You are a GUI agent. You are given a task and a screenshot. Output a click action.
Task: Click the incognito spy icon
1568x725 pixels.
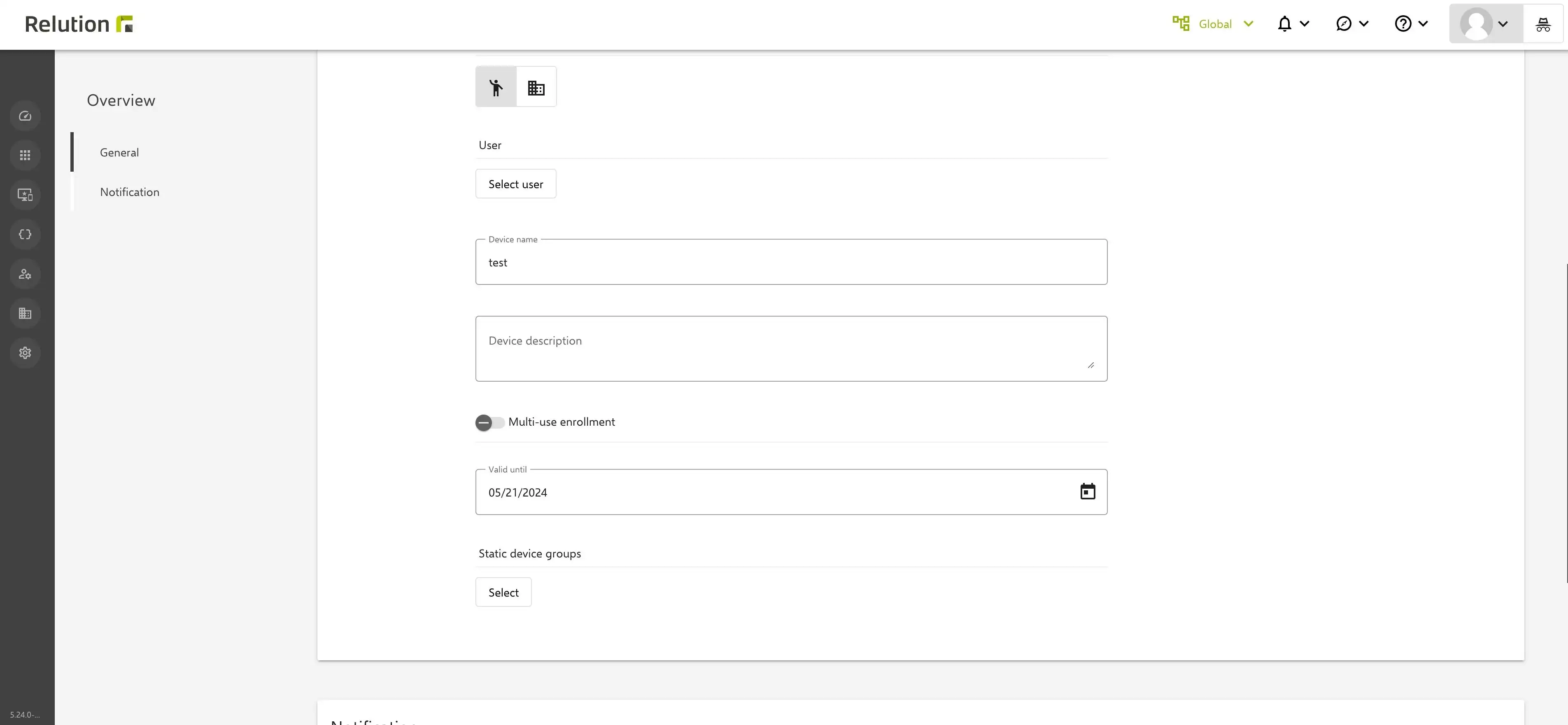[1543, 24]
